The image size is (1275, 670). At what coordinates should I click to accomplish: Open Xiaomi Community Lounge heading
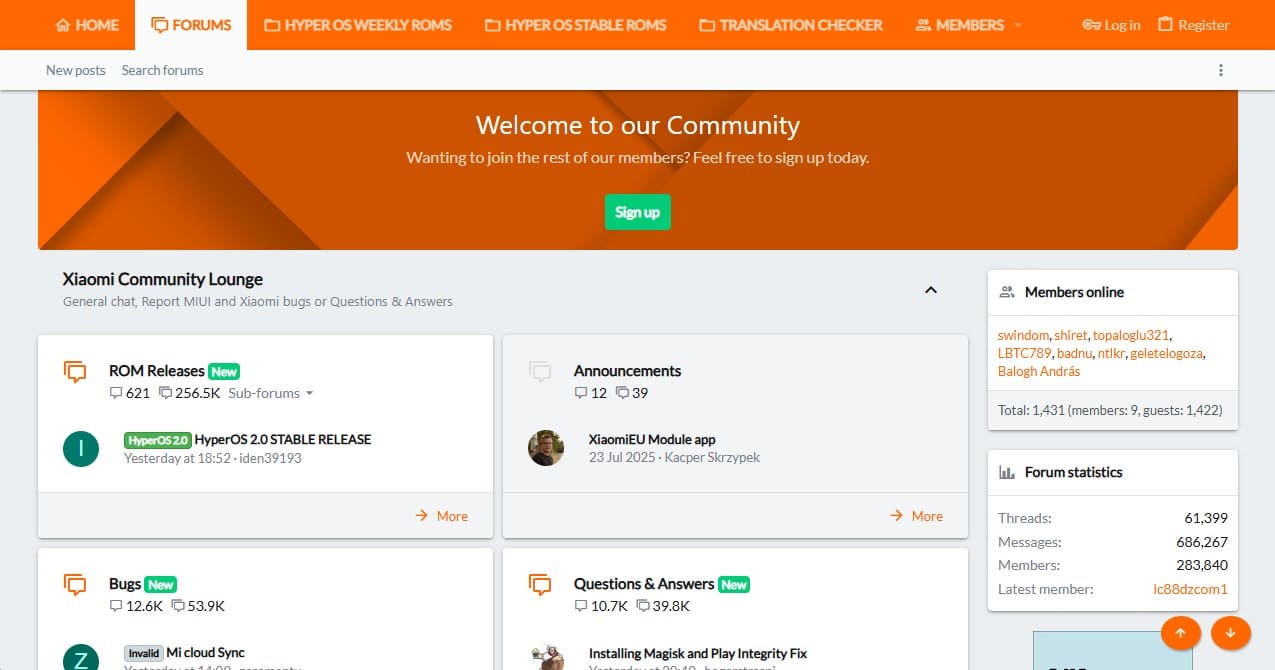click(x=163, y=279)
